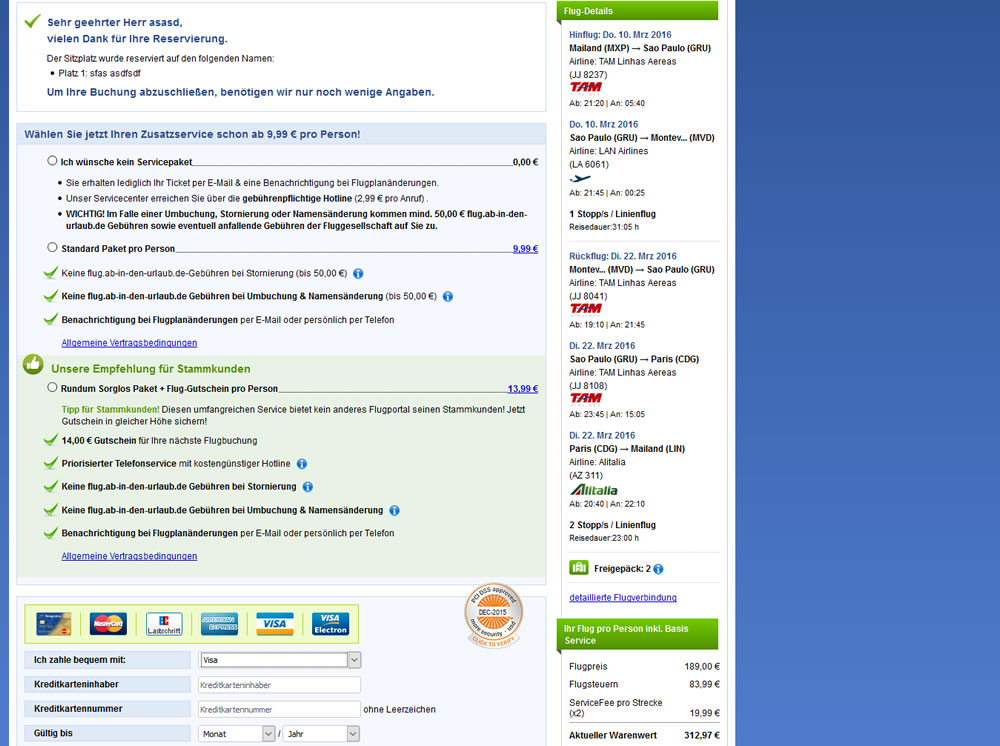Click the Kreditkarteninhaber input field
Viewport: 1000px width, 746px height.
pos(279,685)
